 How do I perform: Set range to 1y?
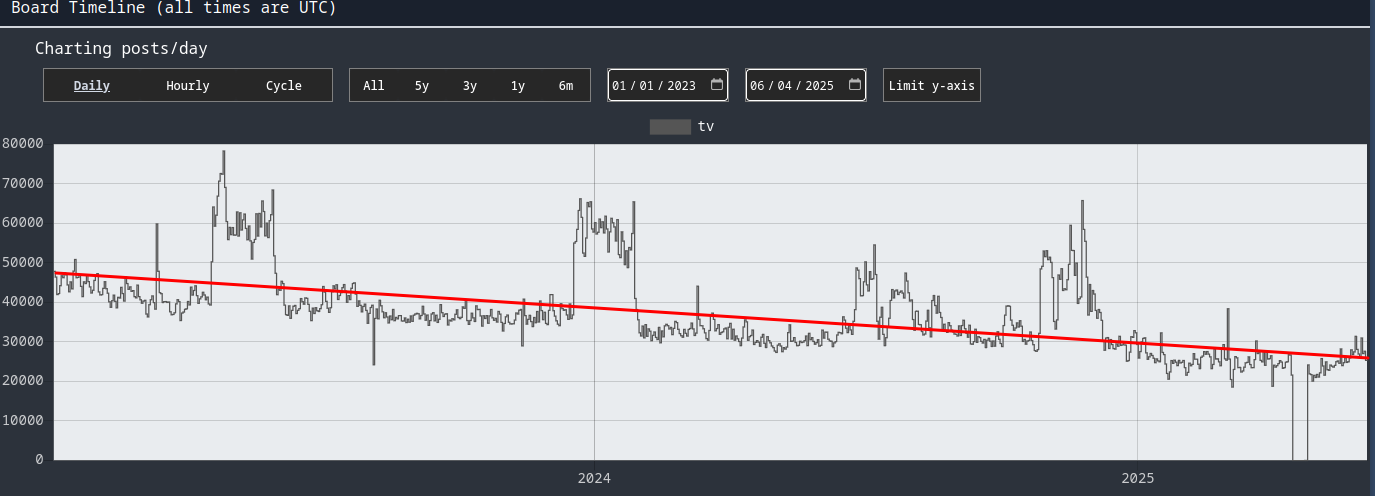(x=518, y=86)
